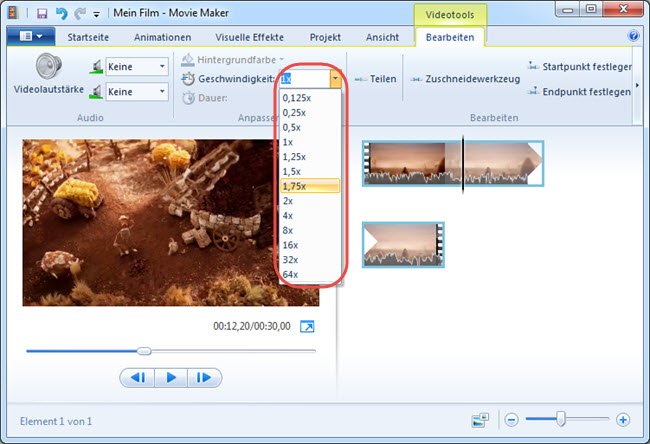Click the previous frame button
The height and width of the screenshot is (444, 650).
(x=138, y=378)
